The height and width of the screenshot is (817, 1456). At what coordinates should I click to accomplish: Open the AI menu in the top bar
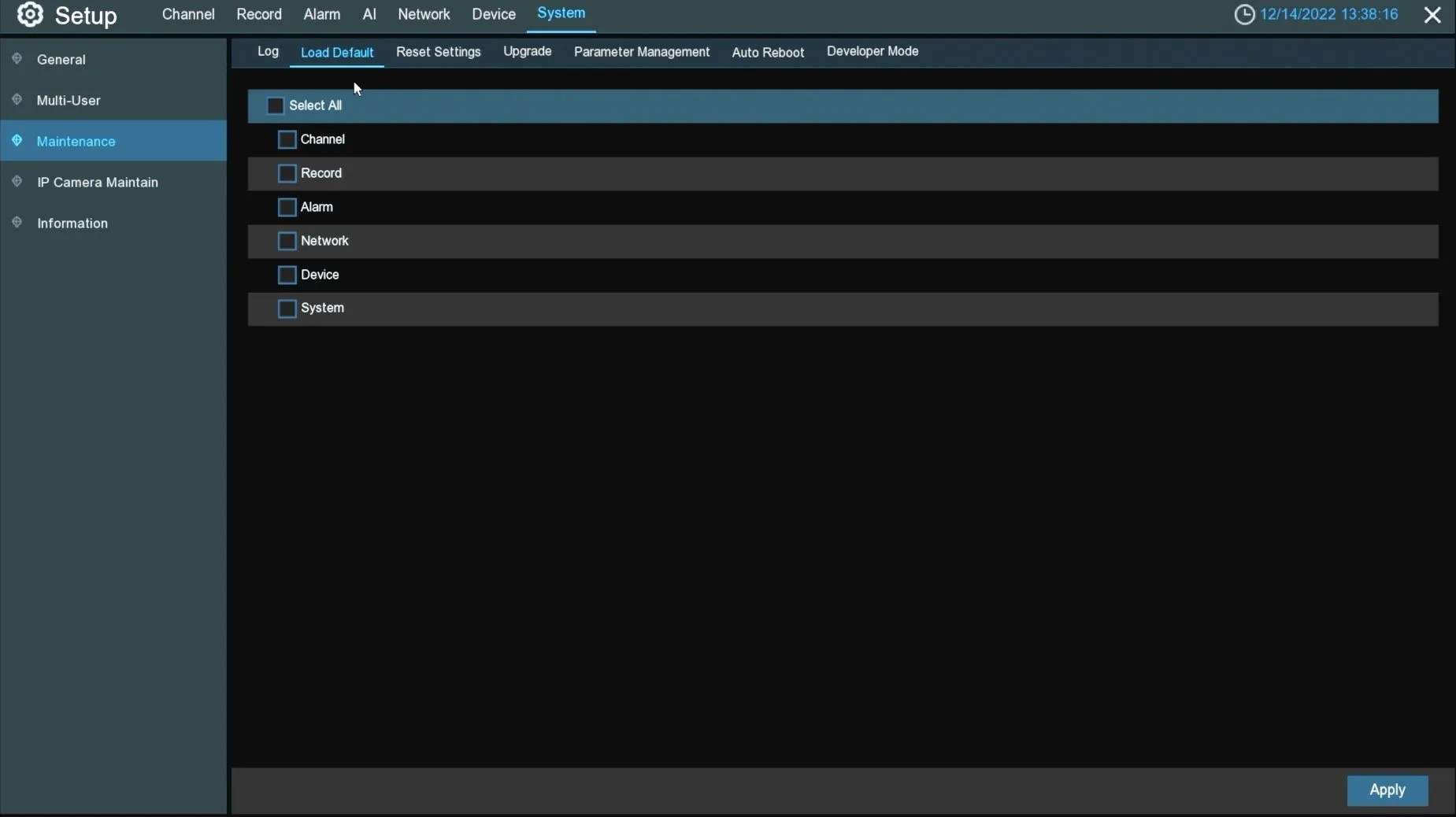(369, 14)
